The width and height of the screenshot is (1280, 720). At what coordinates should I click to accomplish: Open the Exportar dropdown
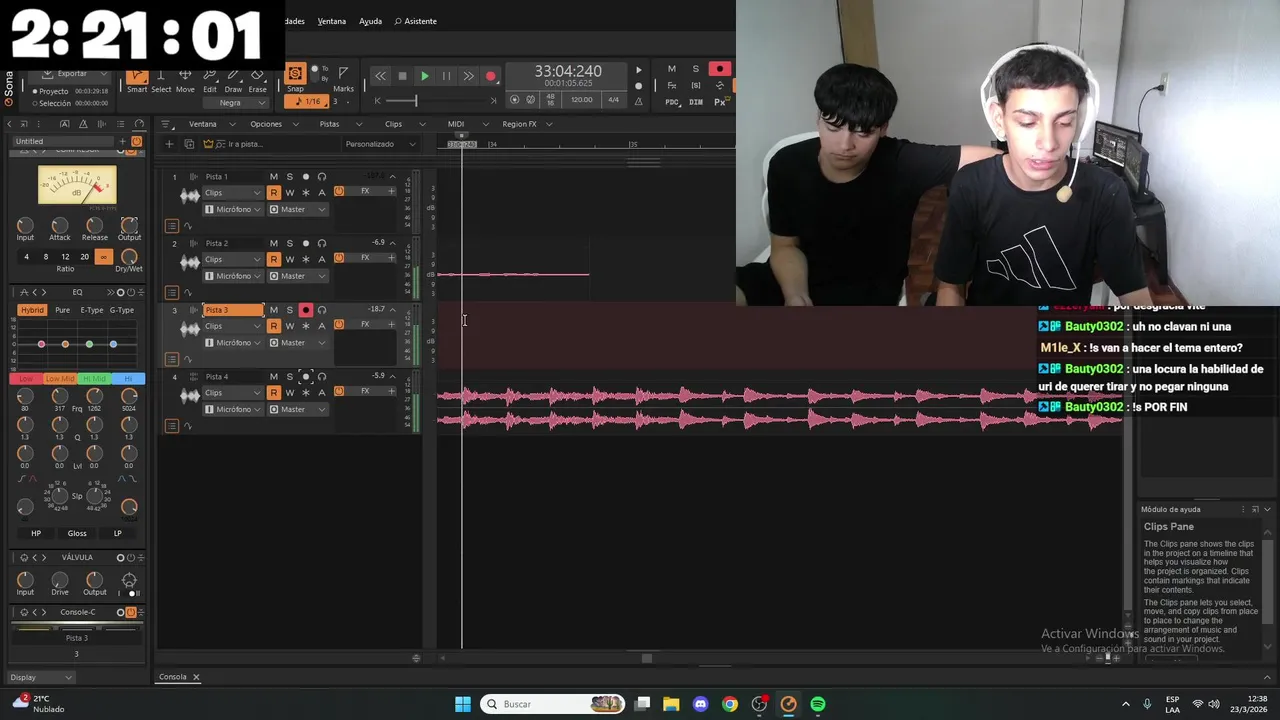75,74
